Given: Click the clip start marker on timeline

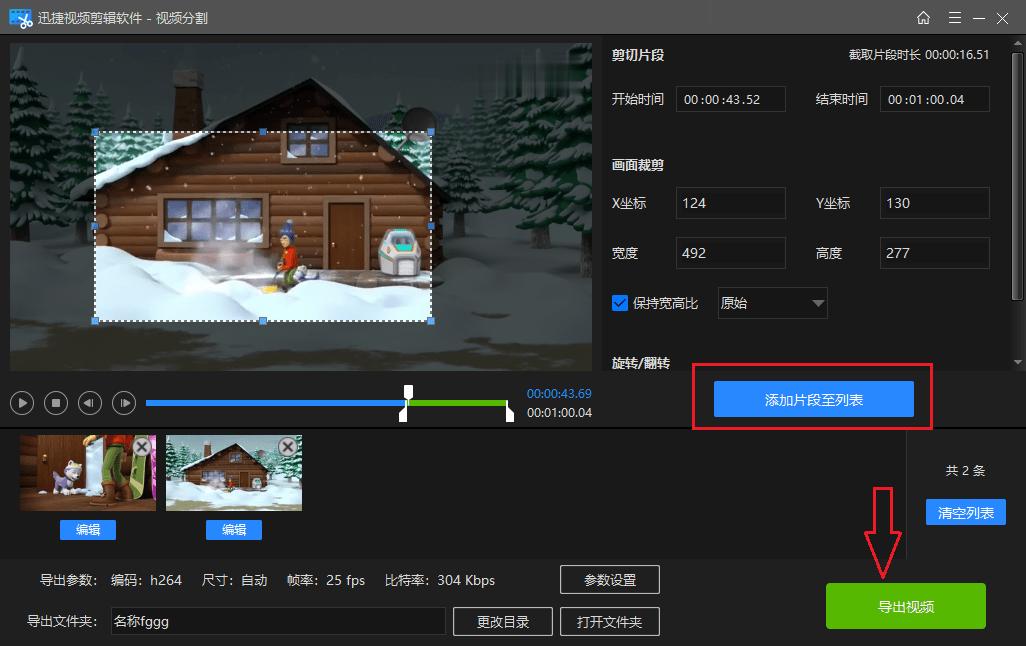Looking at the screenshot, I should point(403,414).
